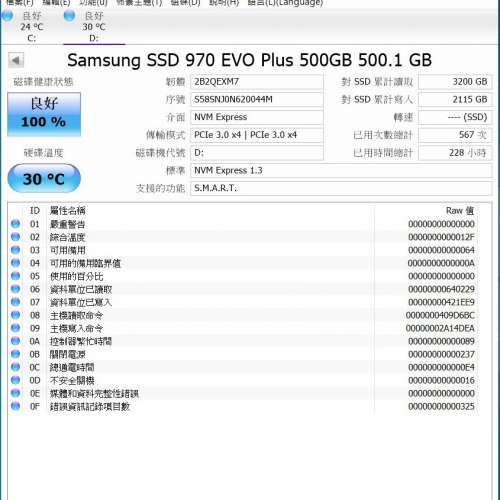This screenshot has height=500, width=500.
Task: Click the status dot for attribute 05
Action: [15, 276]
